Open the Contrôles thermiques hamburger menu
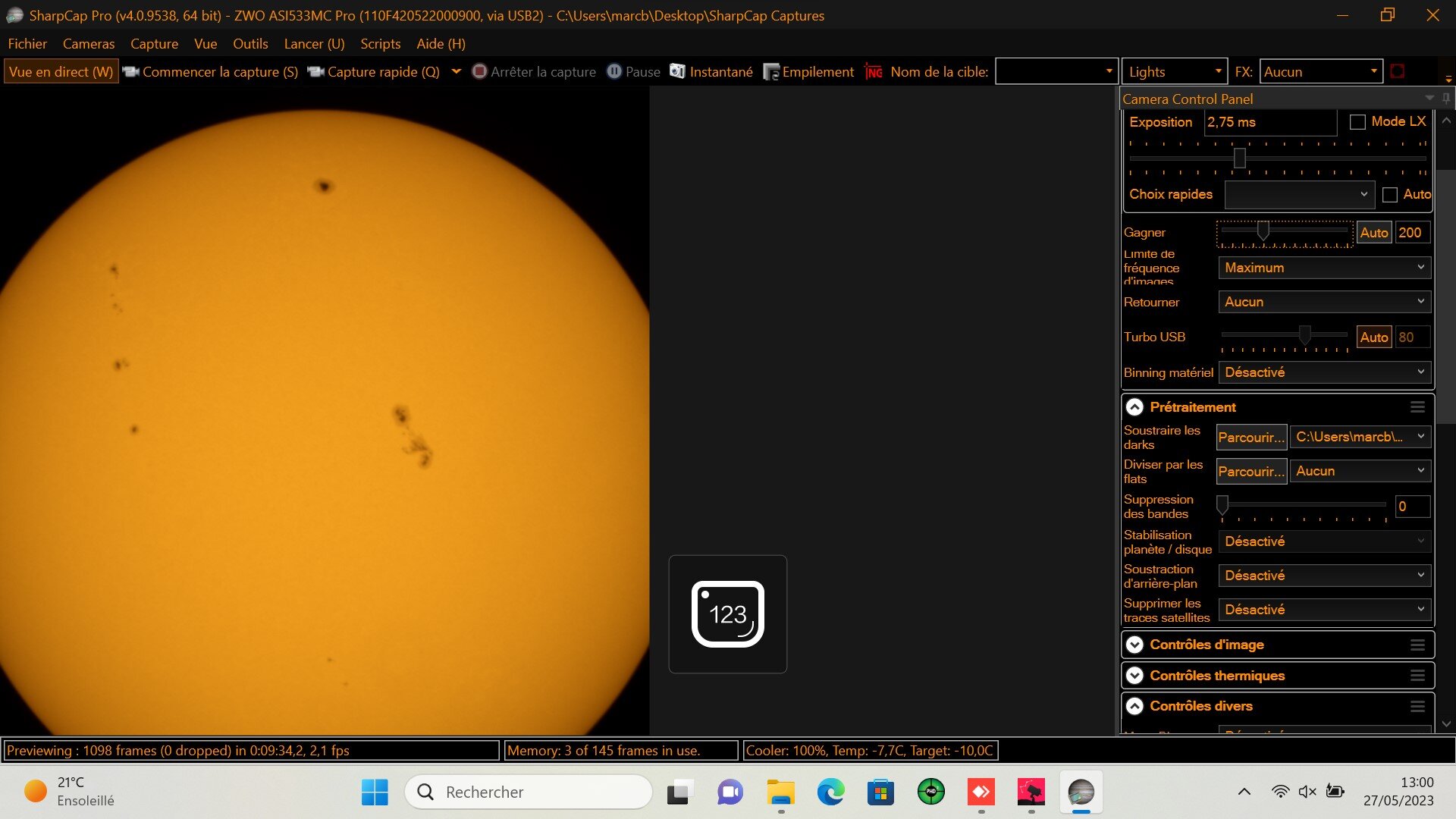The width and height of the screenshot is (1456, 819). pos(1417,676)
